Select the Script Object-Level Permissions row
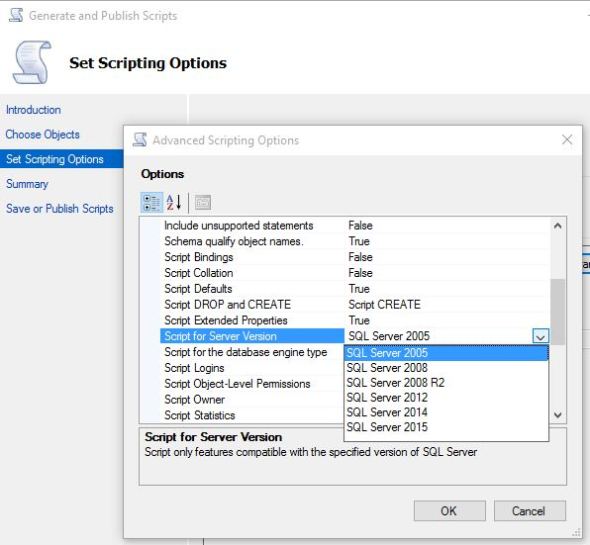Screen dimensions: 590x545 pyautogui.click(x=252, y=384)
